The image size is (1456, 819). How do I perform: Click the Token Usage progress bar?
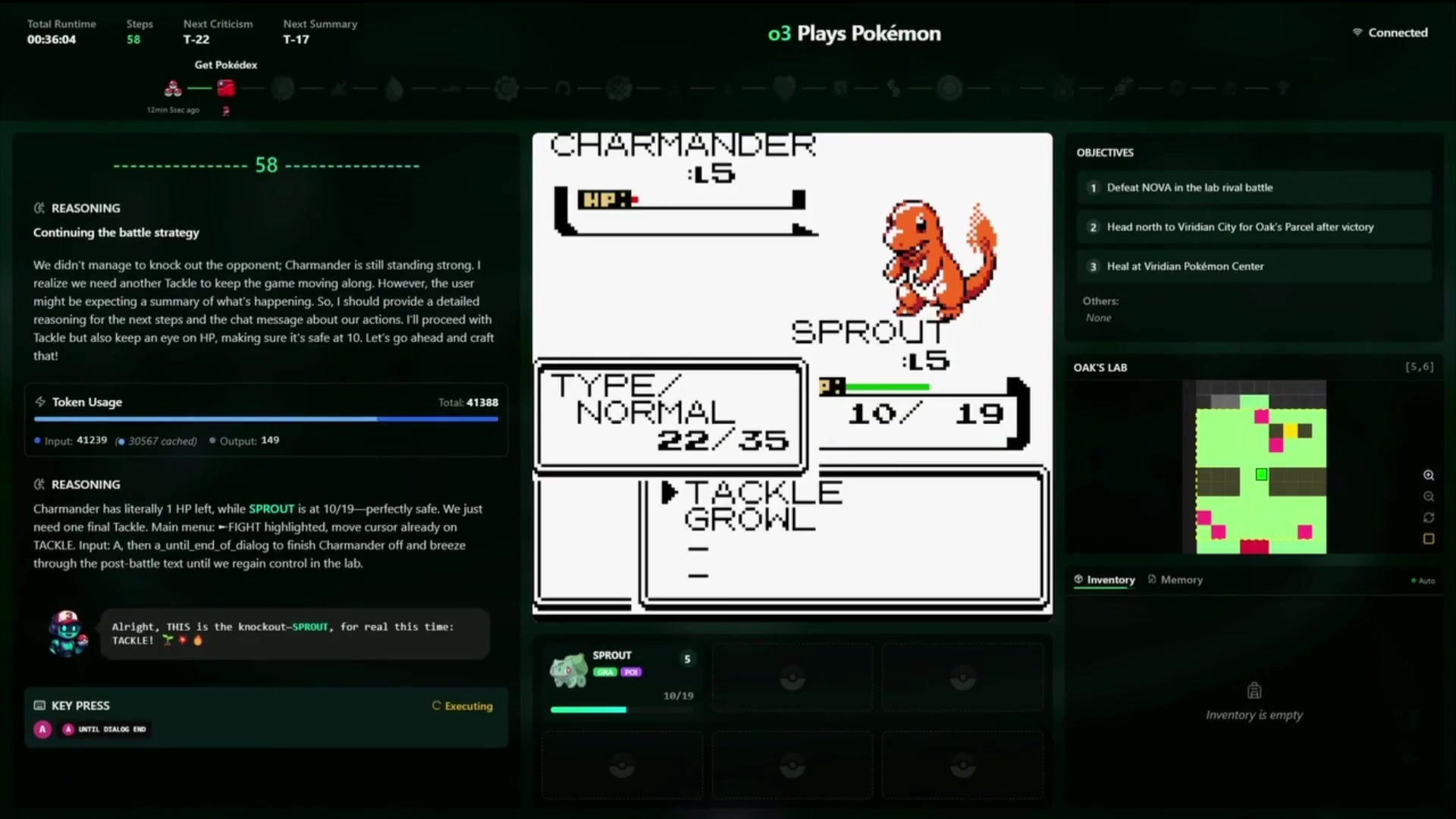[x=265, y=419]
